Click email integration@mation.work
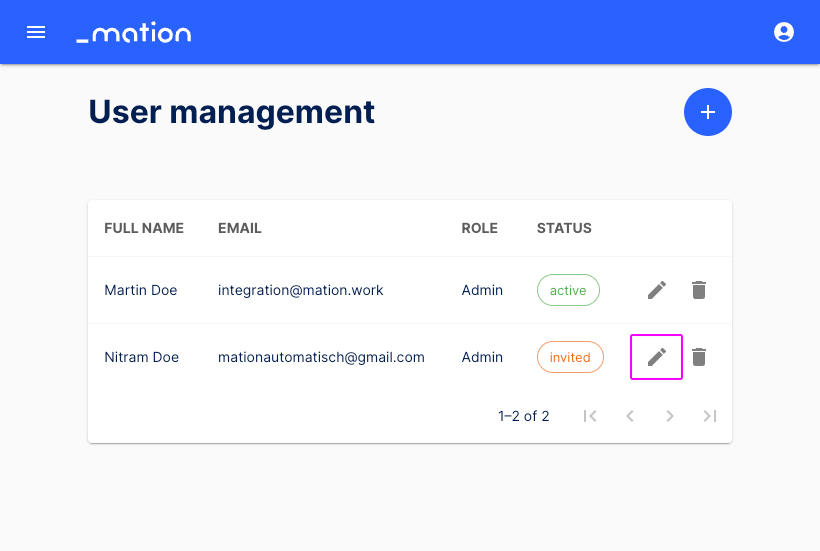Screen dimensions: 820x551 301,290
